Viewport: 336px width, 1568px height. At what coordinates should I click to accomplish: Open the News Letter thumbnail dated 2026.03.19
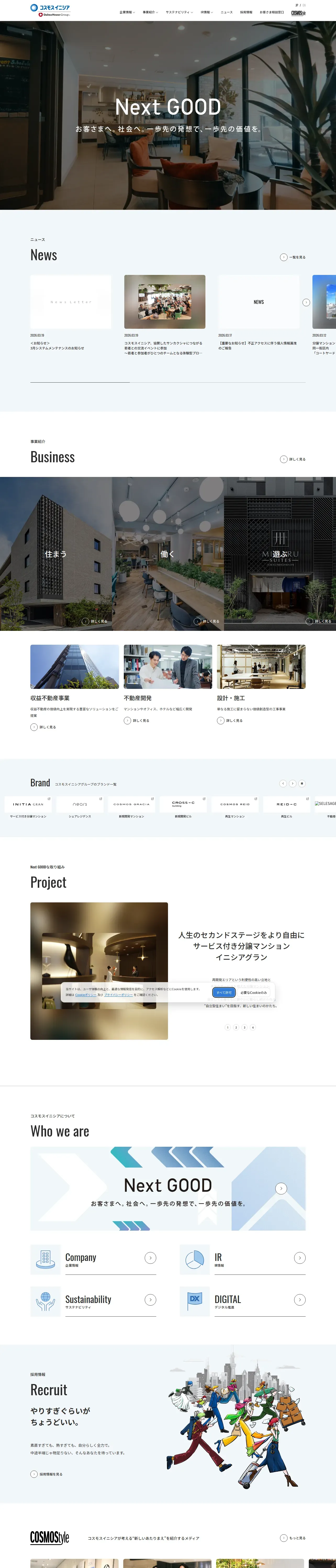pos(71,302)
